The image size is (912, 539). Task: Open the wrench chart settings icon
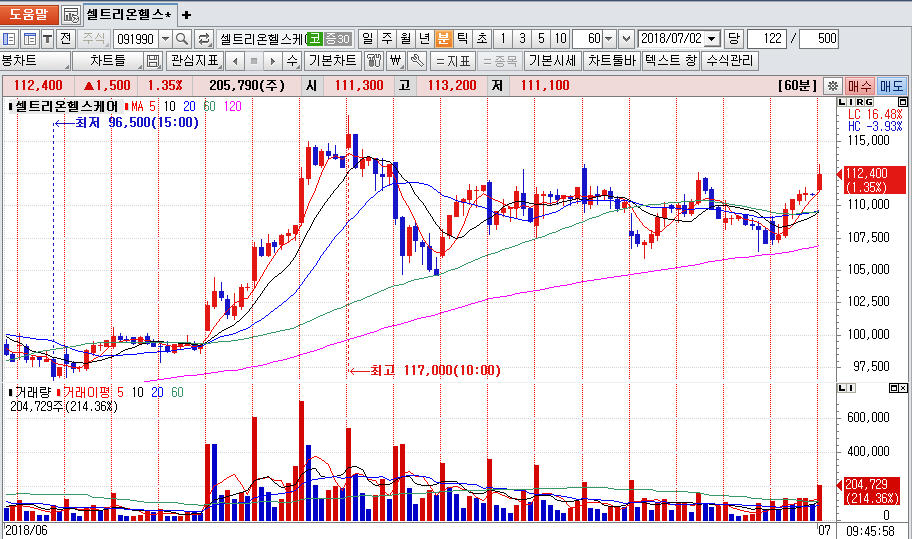pyautogui.click(x=417, y=61)
